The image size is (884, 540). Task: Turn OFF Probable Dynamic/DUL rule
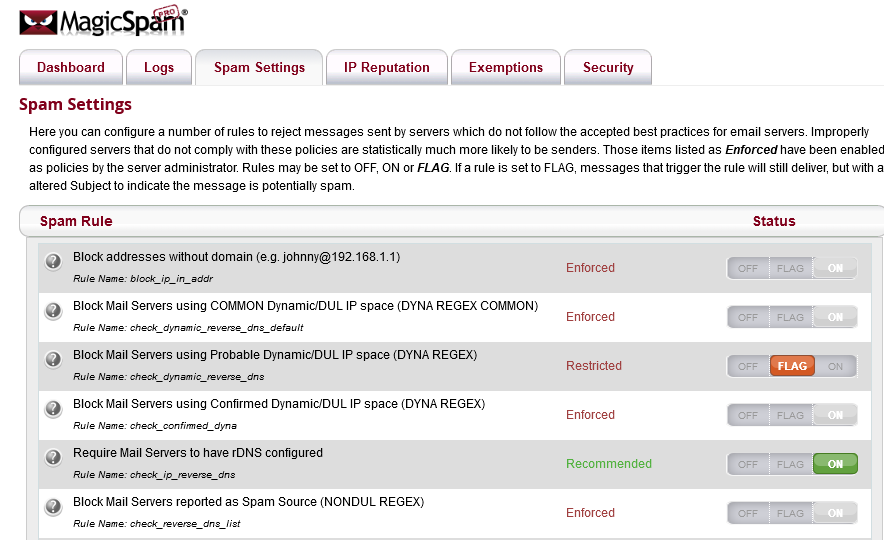[x=748, y=366]
